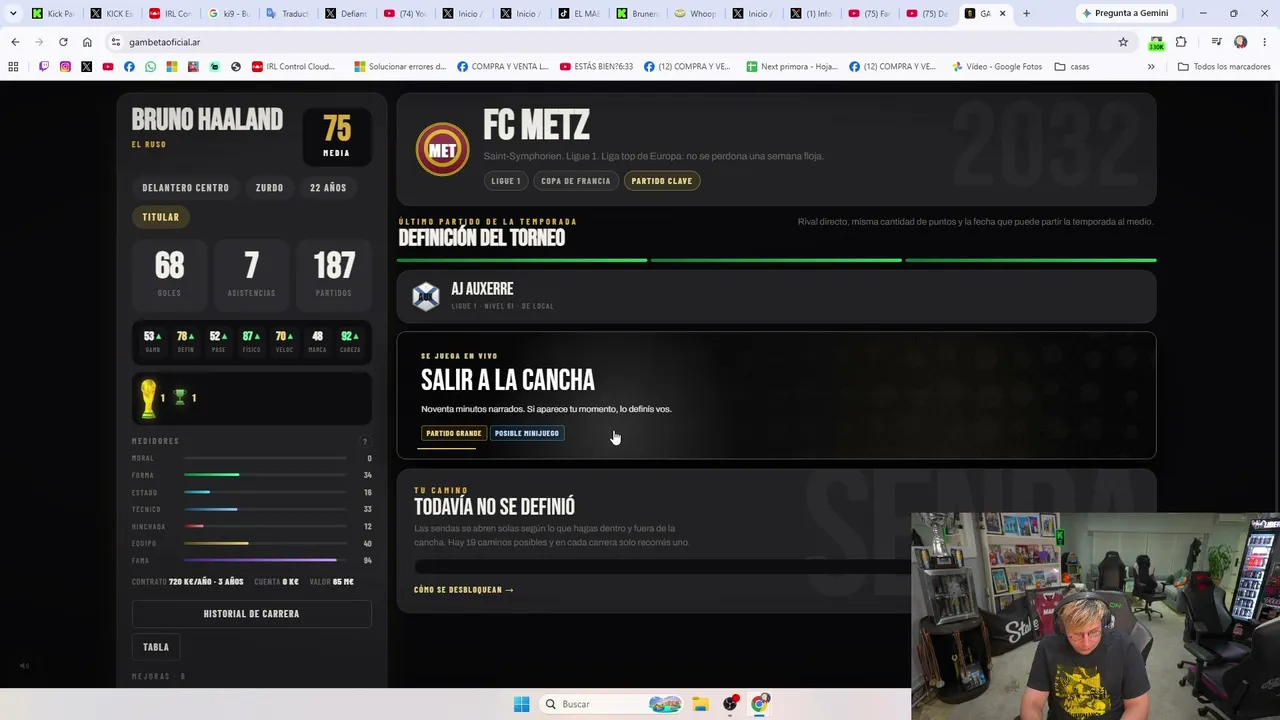The height and width of the screenshot is (720, 1280).
Task: Open the Facebook bookmark icon
Action: click(x=129, y=67)
